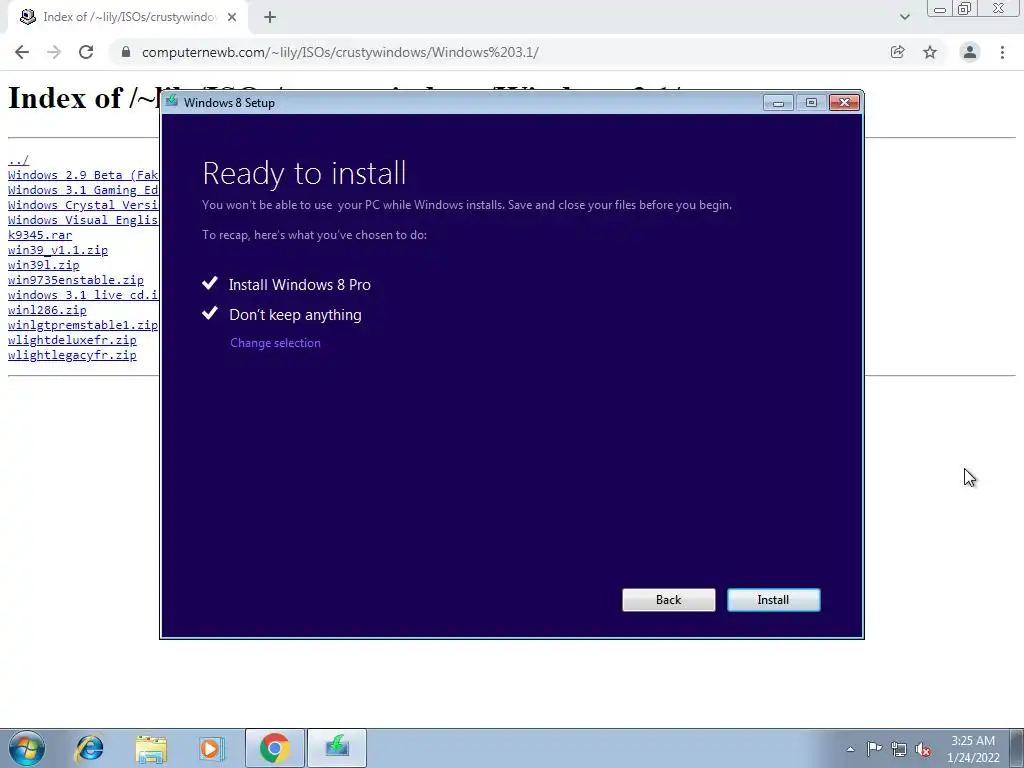Image resolution: width=1024 pixels, height=768 pixels.
Task: Download wlightdeluxefr.zip
Action: click(x=72, y=340)
